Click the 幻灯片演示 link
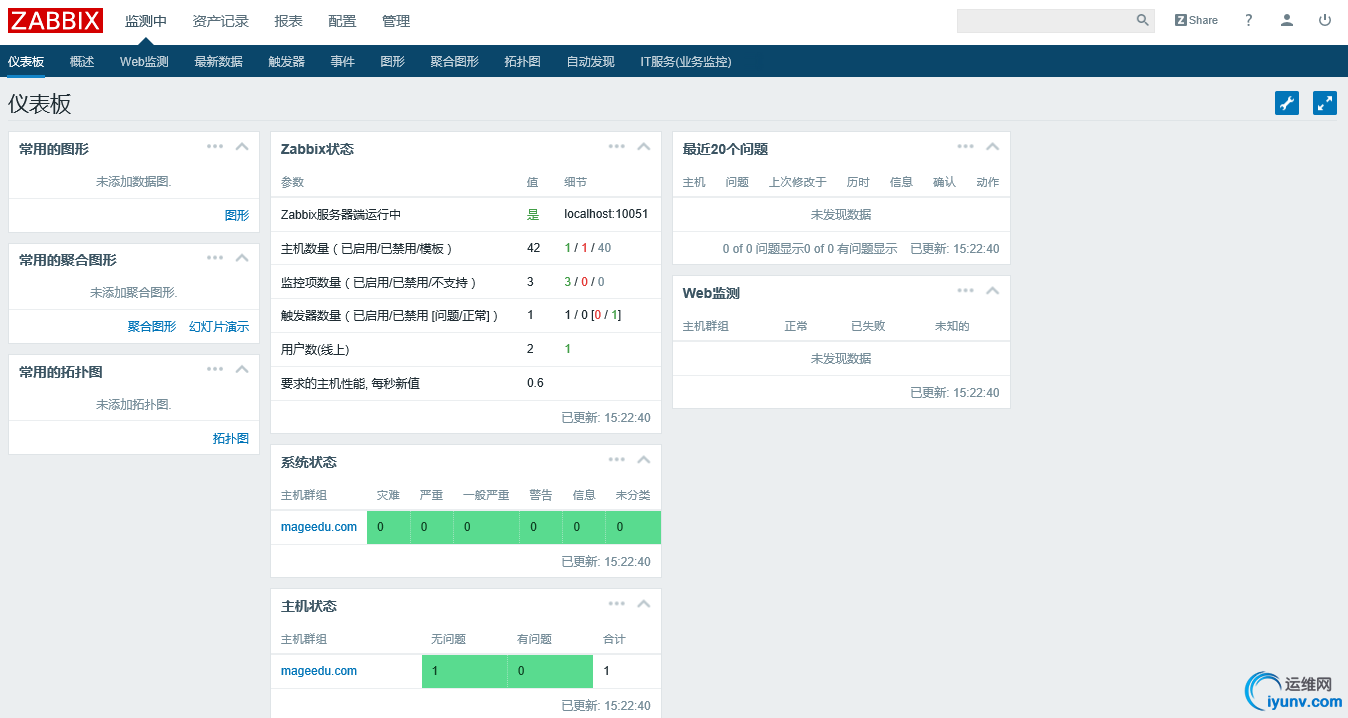 tap(219, 327)
